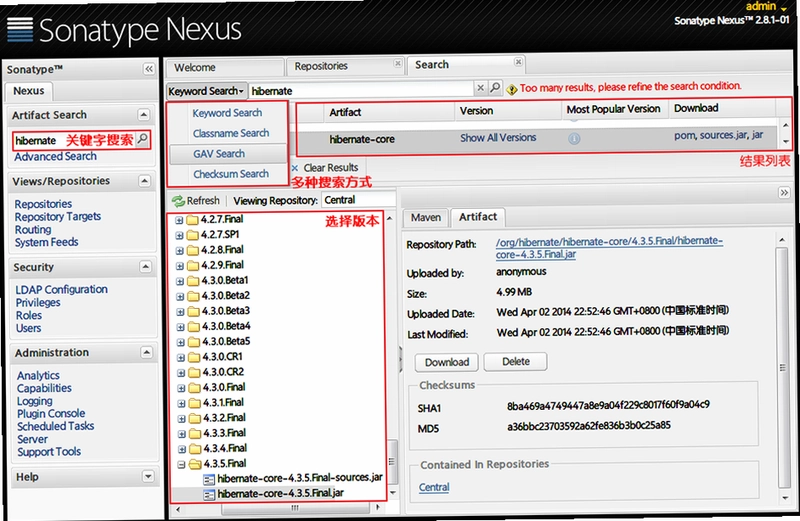The height and width of the screenshot is (521, 800).
Task: Expand the Help section
Action: coord(148,476)
